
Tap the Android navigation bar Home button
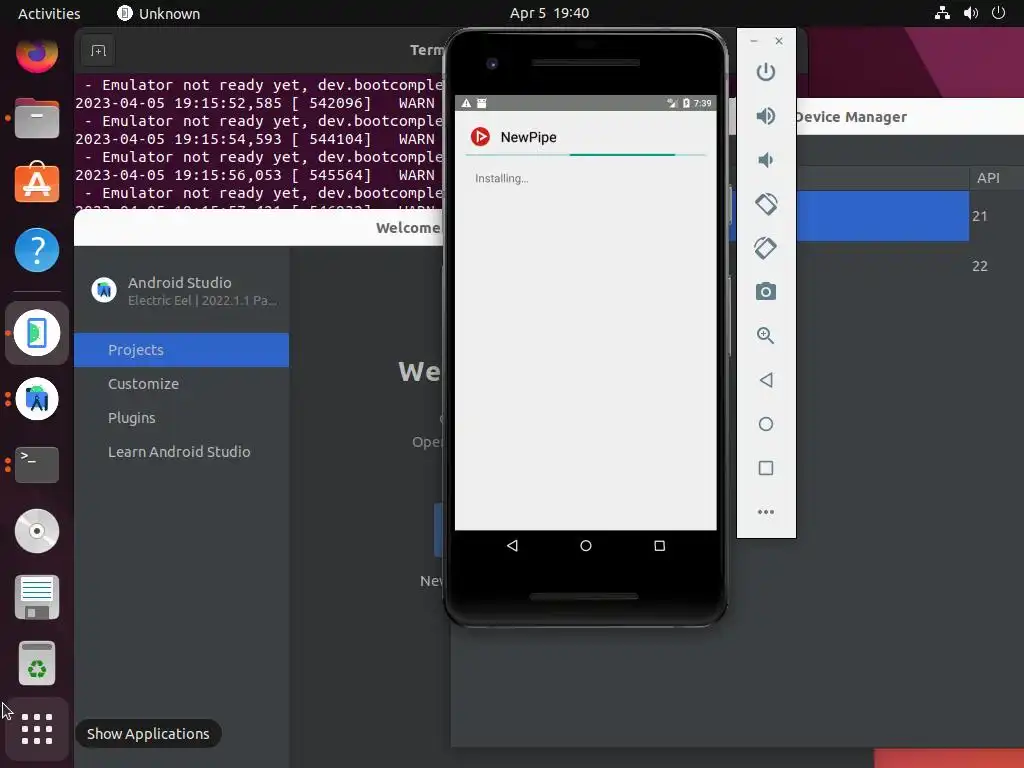point(586,545)
